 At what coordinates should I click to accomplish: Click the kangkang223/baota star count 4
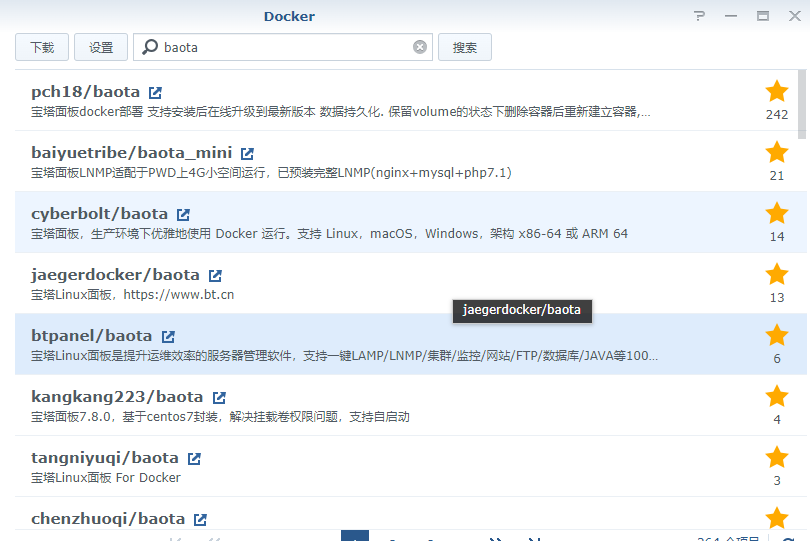[x=777, y=420]
